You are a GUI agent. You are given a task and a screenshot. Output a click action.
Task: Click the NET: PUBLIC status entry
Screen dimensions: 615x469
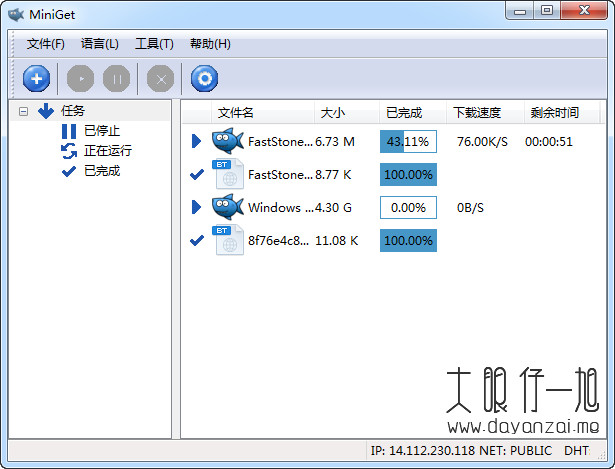click(x=515, y=451)
